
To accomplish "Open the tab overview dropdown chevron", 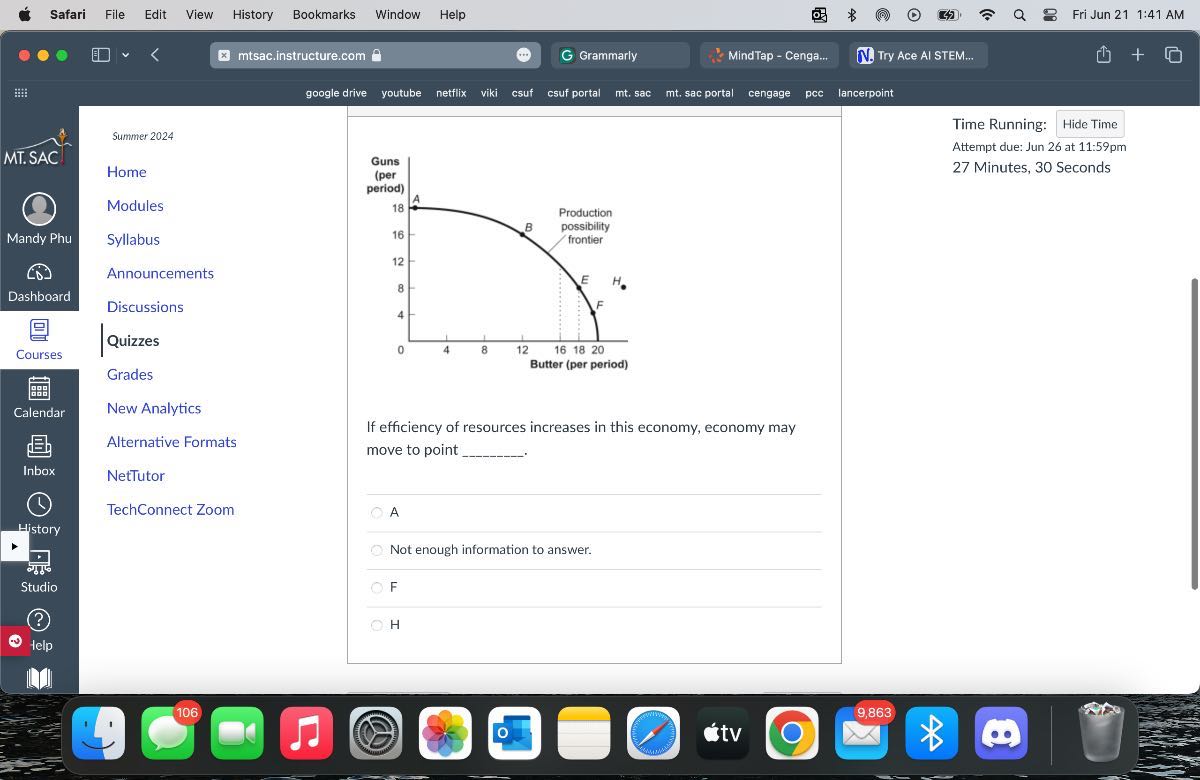I will 124,55.
